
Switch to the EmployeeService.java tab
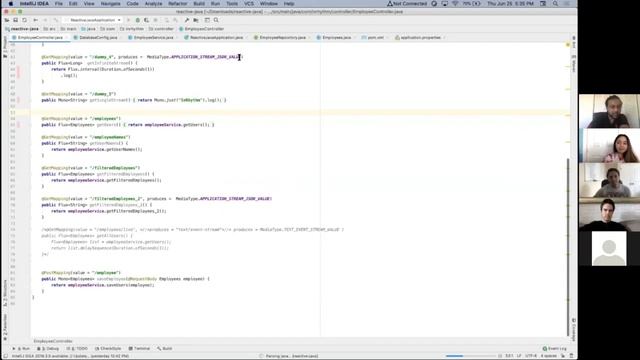click(x=153, y=38)
